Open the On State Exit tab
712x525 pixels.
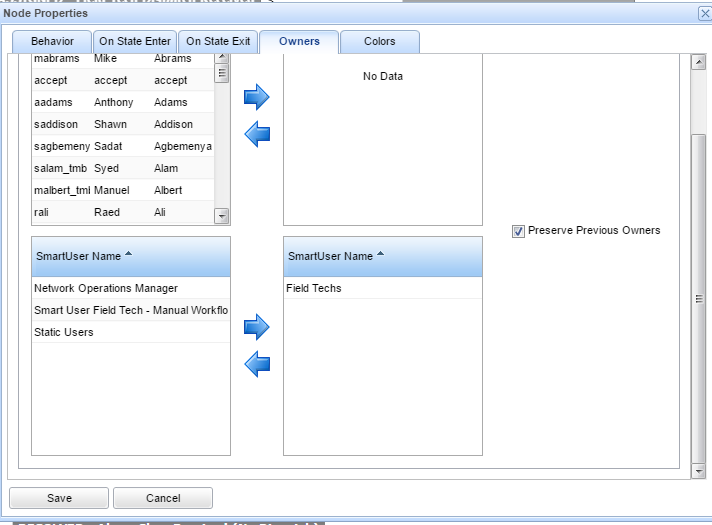[218, 42]
